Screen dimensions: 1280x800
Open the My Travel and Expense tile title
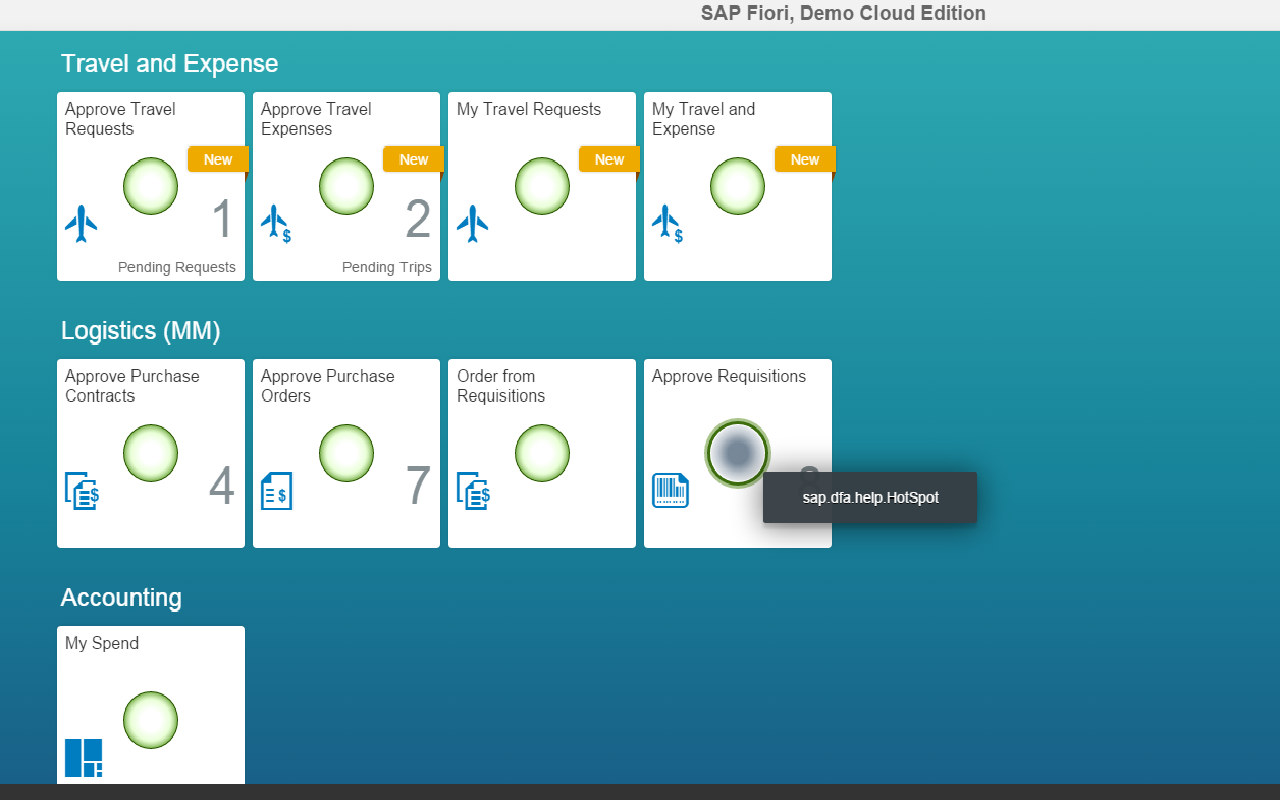703,119
